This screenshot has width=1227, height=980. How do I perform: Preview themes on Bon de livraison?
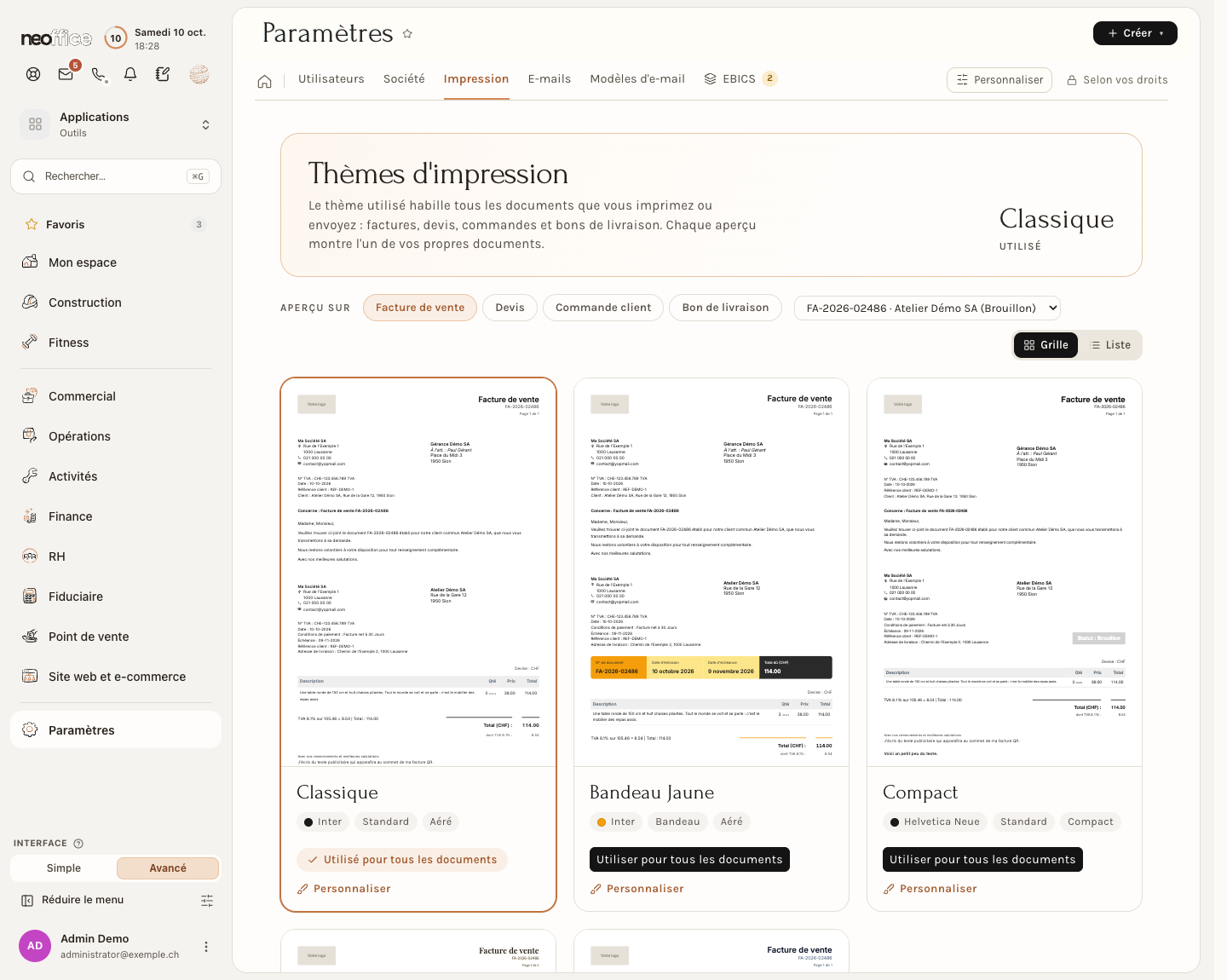[725, 308]
